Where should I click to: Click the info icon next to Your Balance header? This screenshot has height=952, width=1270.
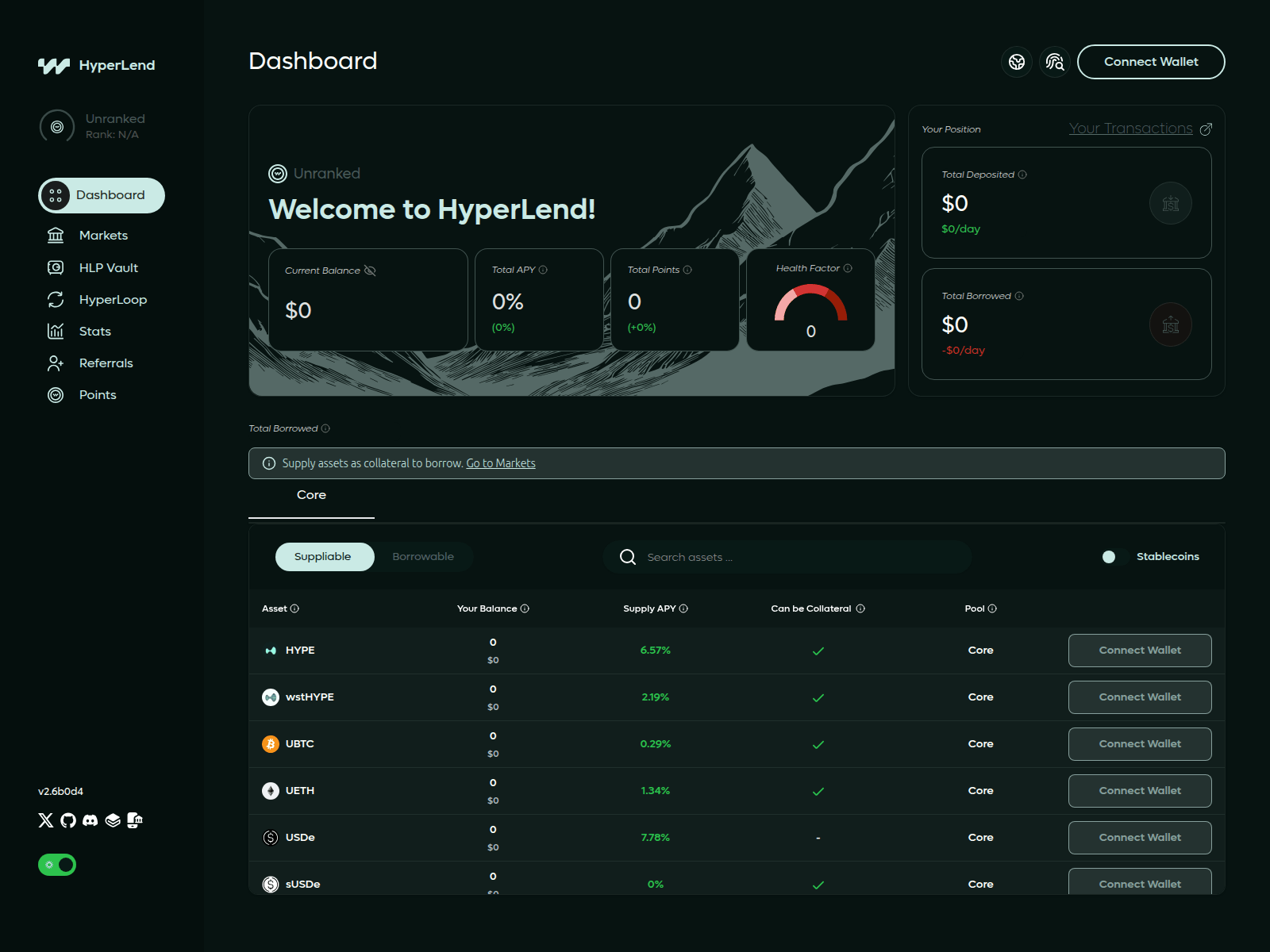pos(525,608)
